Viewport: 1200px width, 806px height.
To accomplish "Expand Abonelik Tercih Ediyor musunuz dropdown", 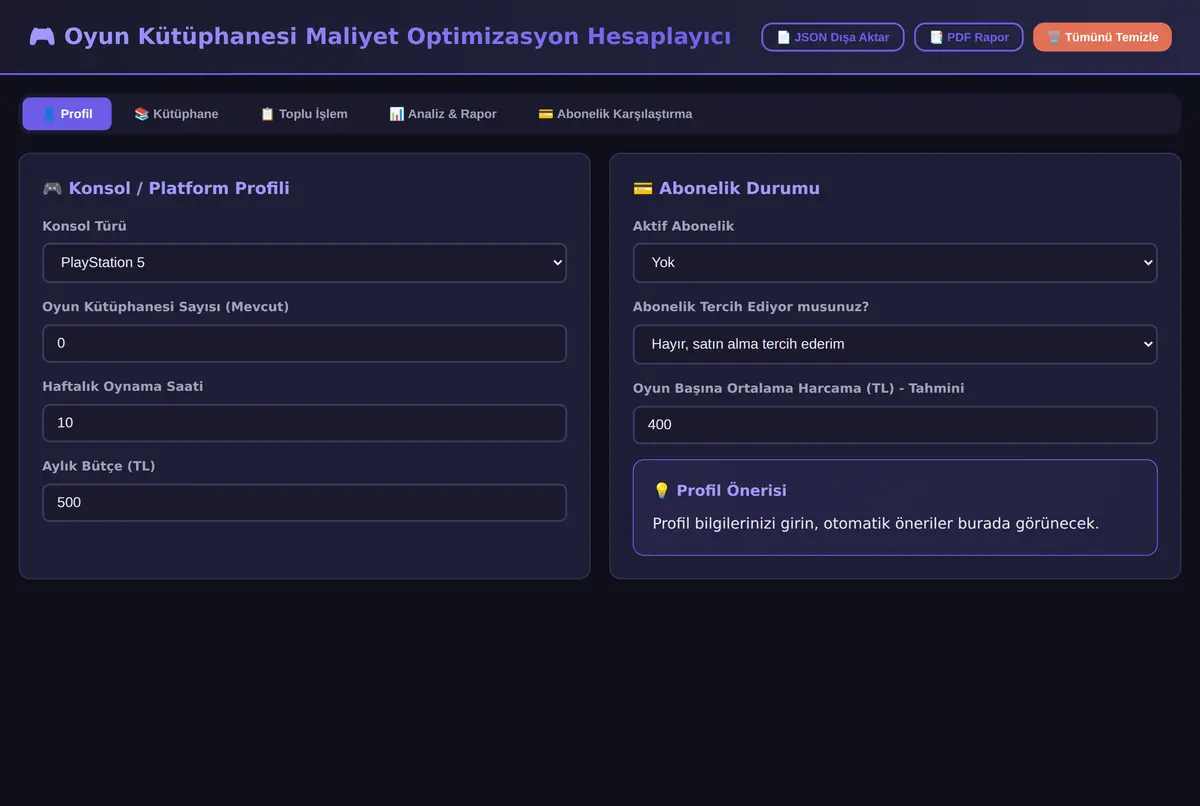I will click(x=895, y=344).
